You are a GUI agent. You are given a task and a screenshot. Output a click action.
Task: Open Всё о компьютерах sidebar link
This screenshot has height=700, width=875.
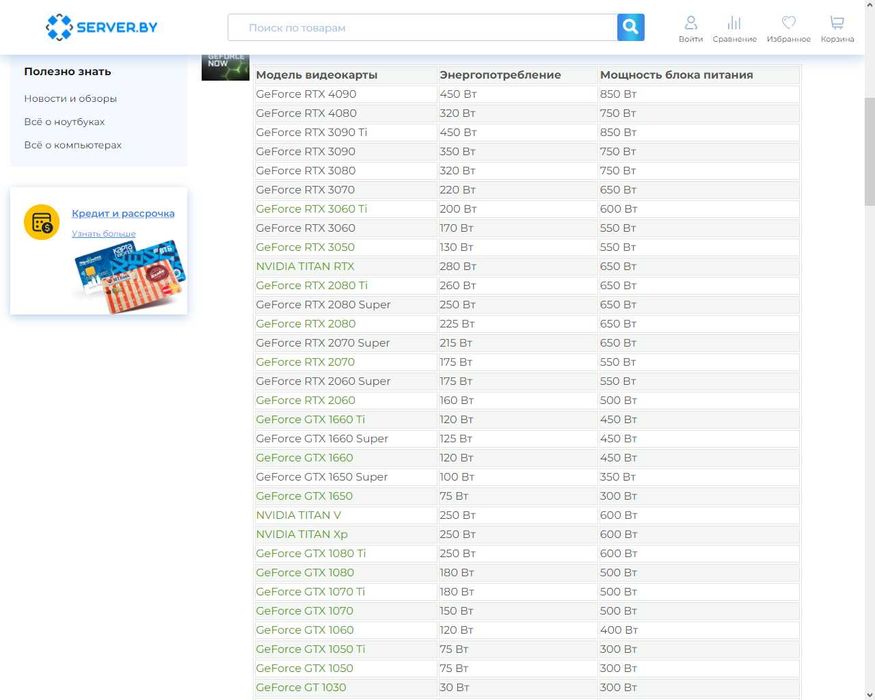point(73,145)
